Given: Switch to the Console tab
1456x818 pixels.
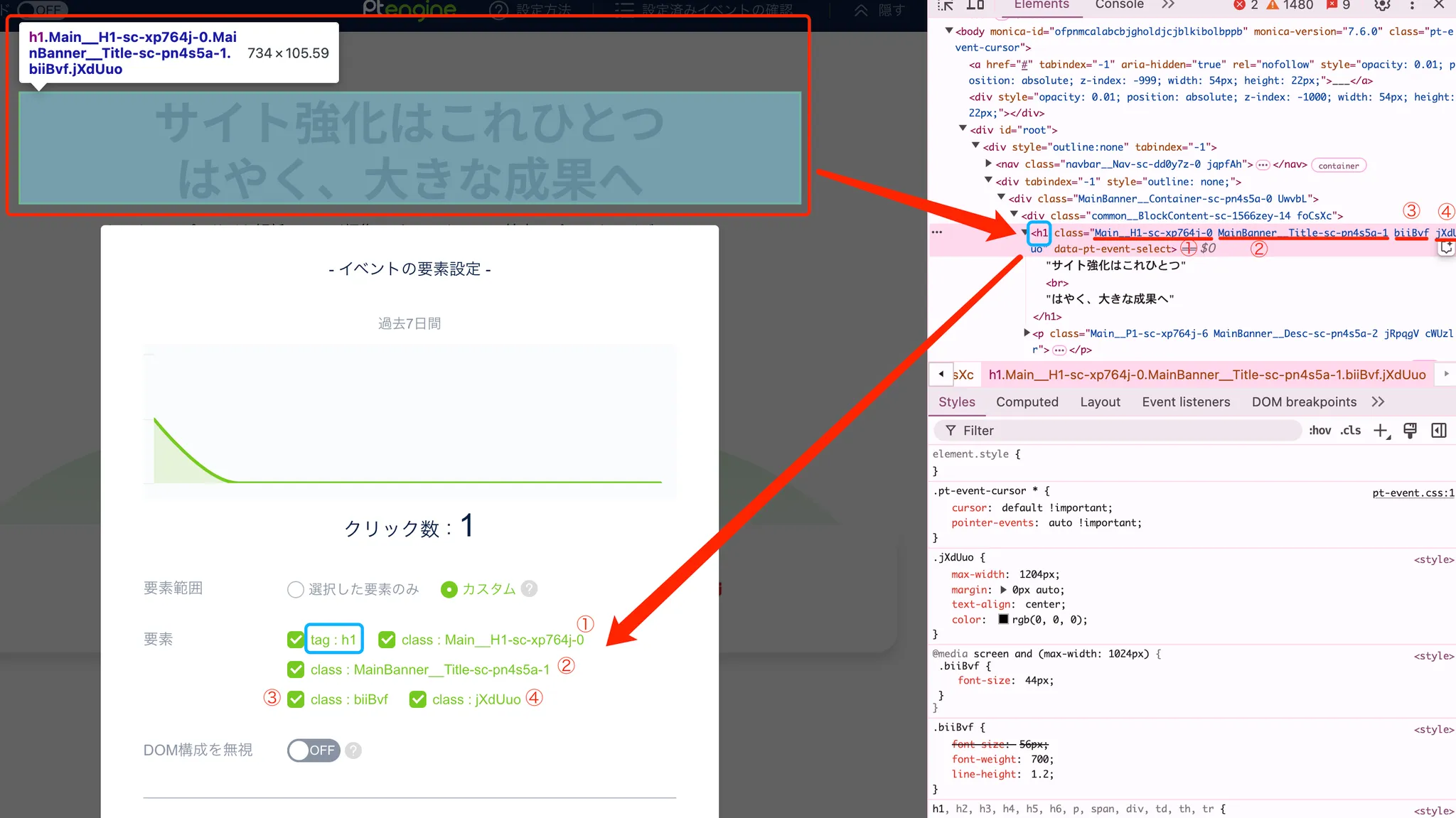Looking at the screenshot, I should (x=1119, y=5).
